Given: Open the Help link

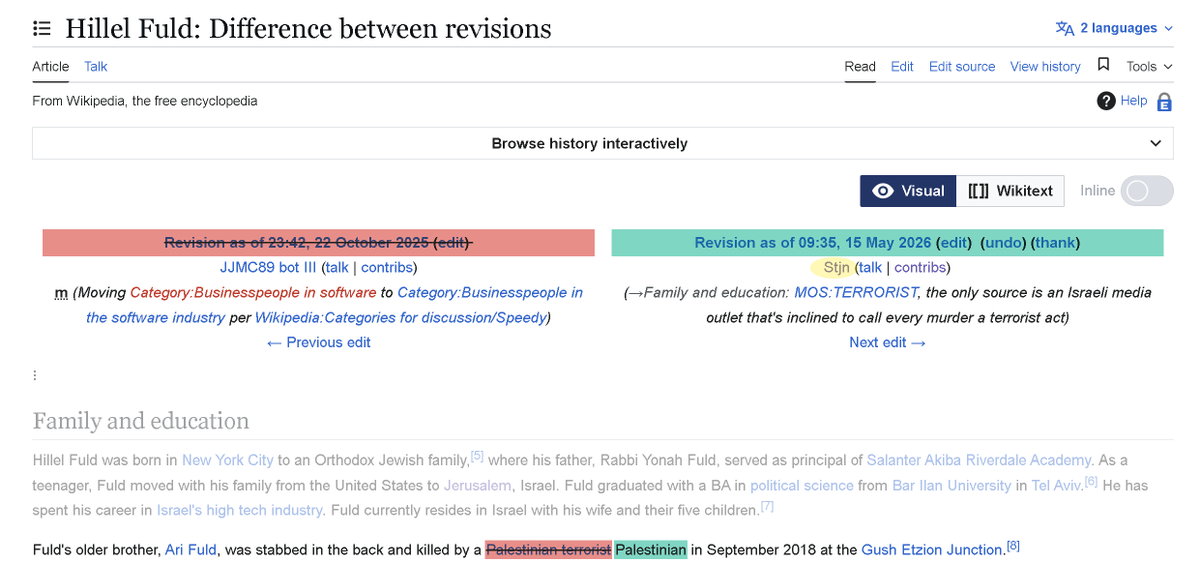Looking at the screenshot, I should pos(1134,100).
